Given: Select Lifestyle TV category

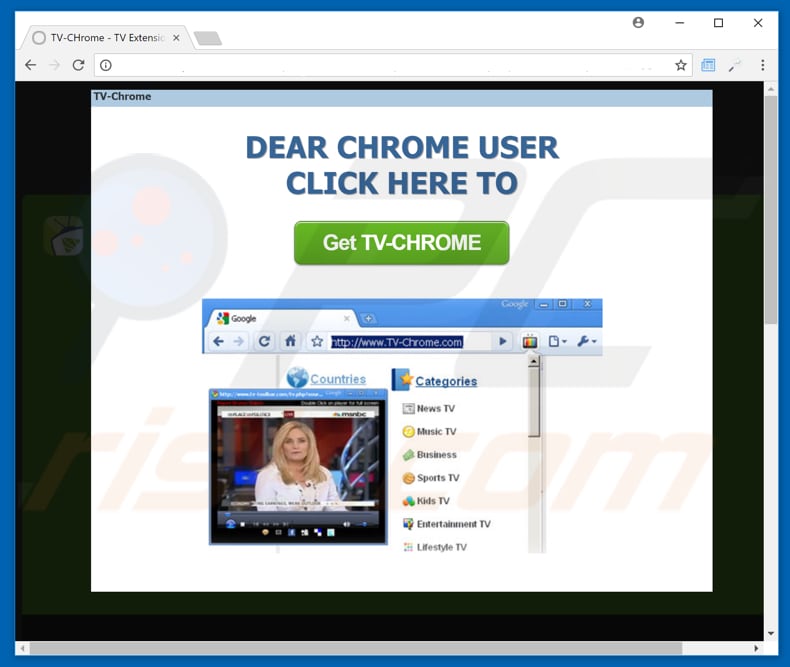Looking at the screenshot, I should (x=441, y=547).
